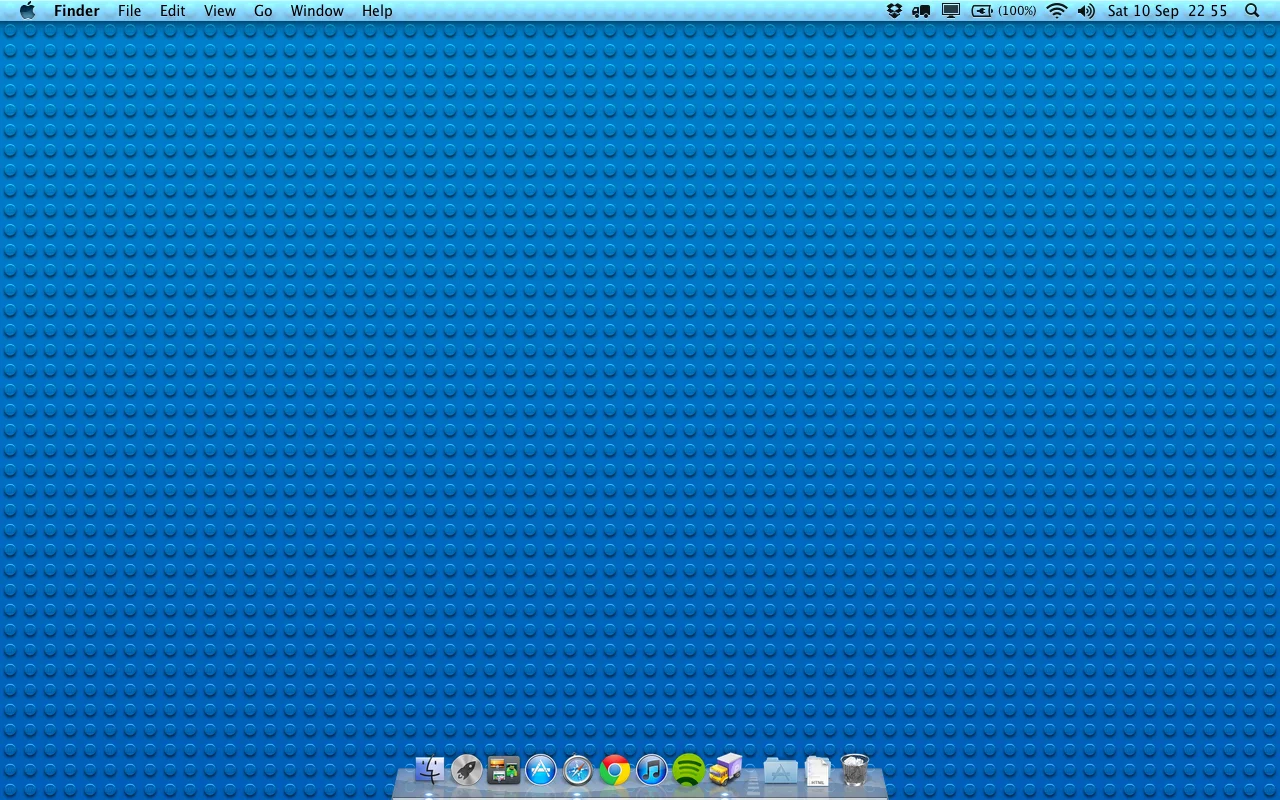Launch iTunes from the Dock
This screenshot has width=1280, height=800.
pos(652,770)
